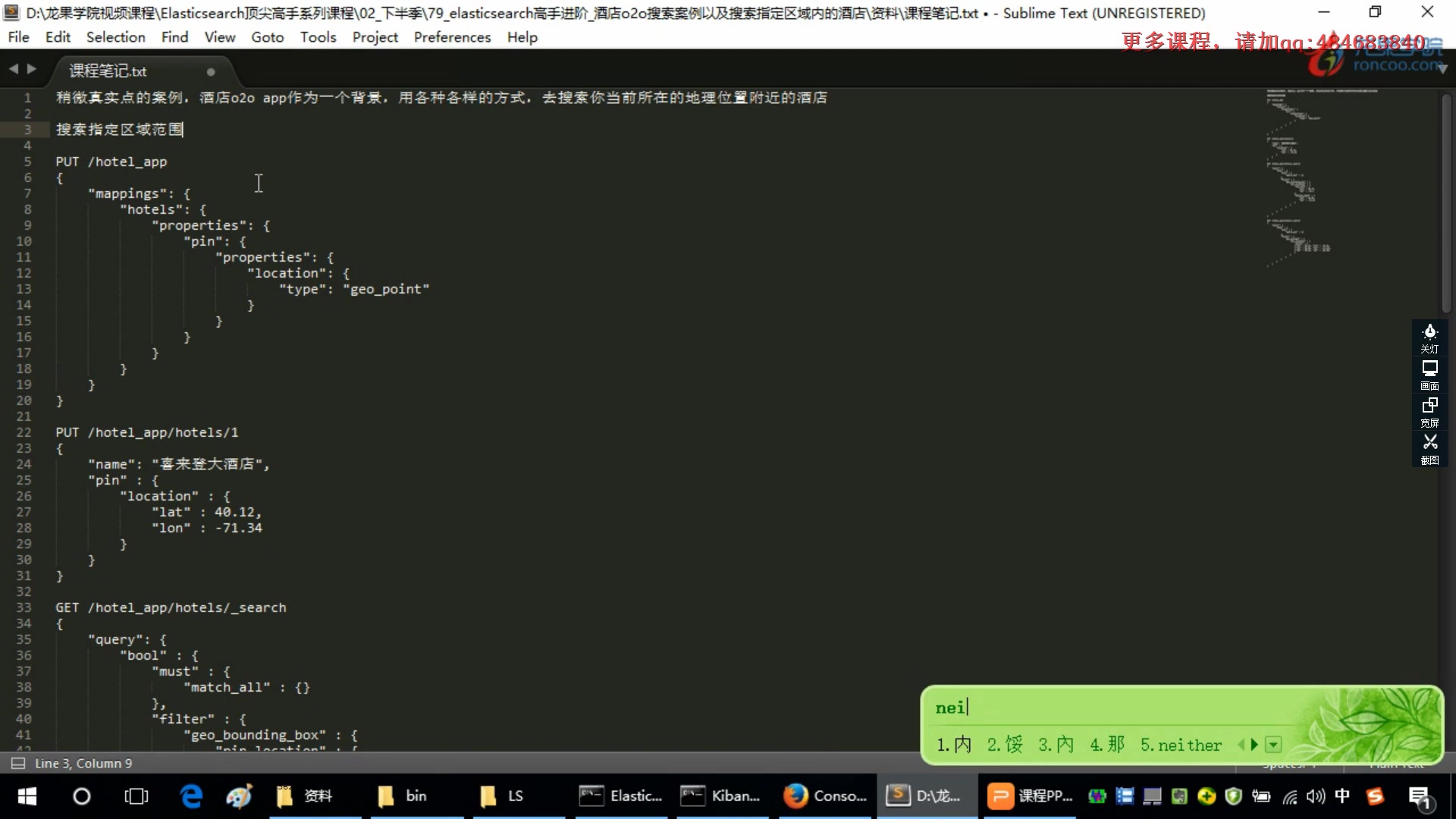
Task: Click Line 3, Column 9 in status bar
Action: [x=83, y=763]
